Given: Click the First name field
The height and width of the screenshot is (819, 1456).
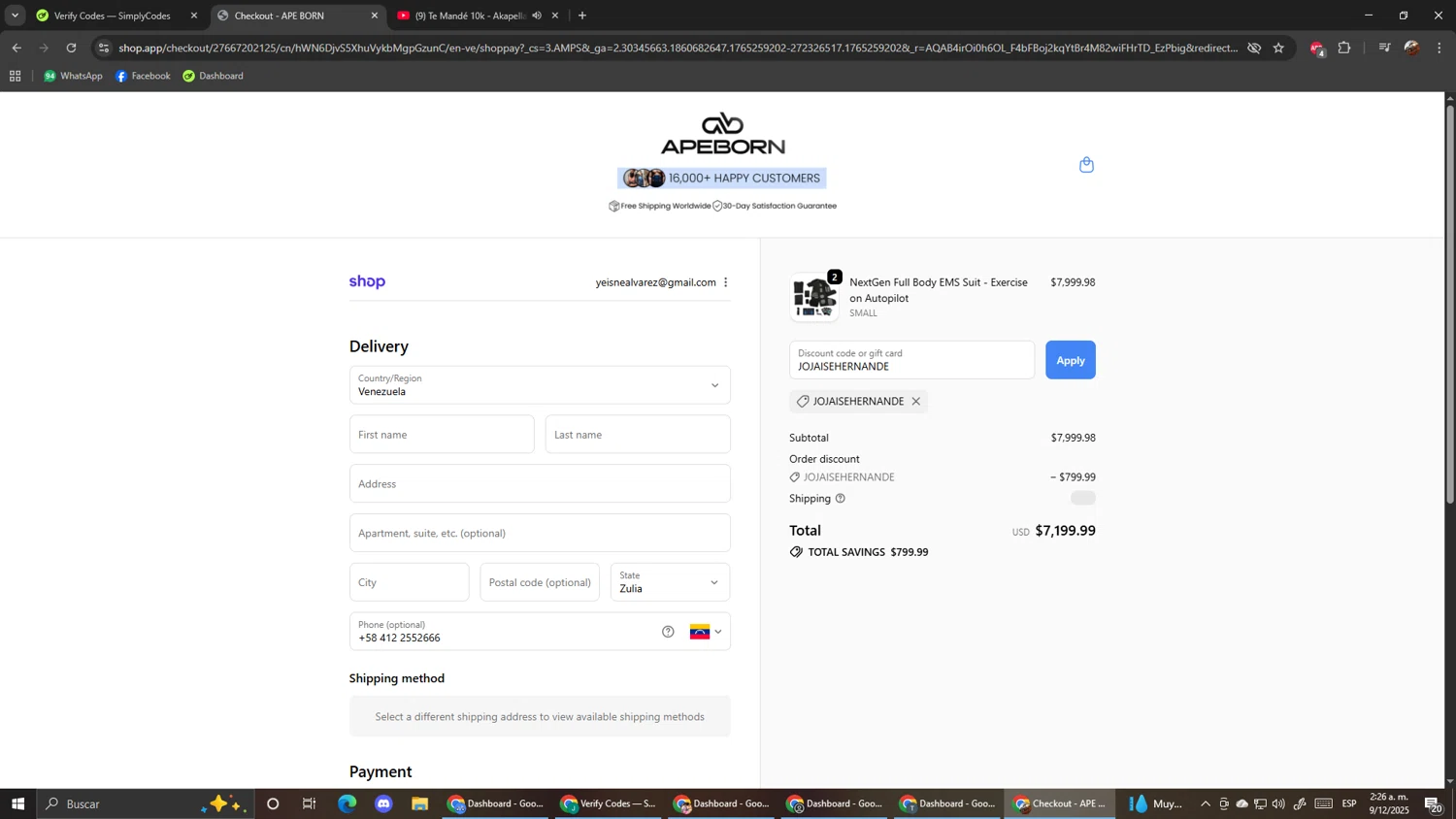Looking at the screenshot, I should [442, 435].
